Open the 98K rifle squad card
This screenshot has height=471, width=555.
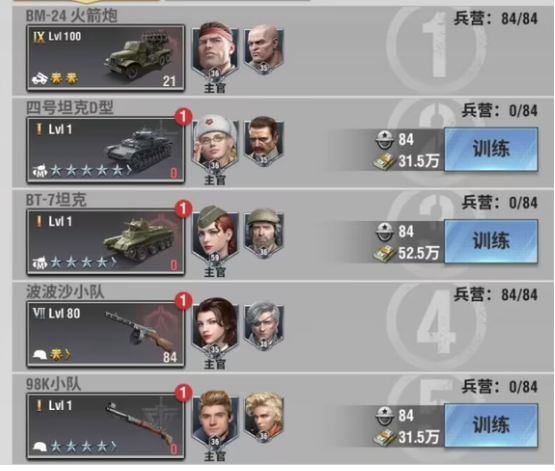105,426
